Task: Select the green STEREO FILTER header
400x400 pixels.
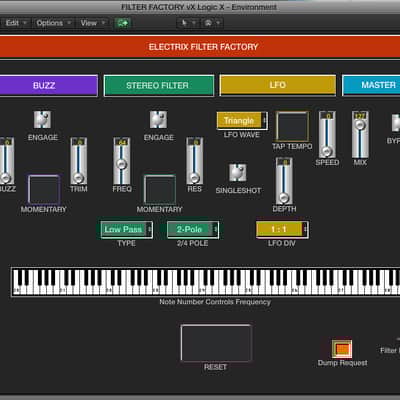Action: pos(159,86)
